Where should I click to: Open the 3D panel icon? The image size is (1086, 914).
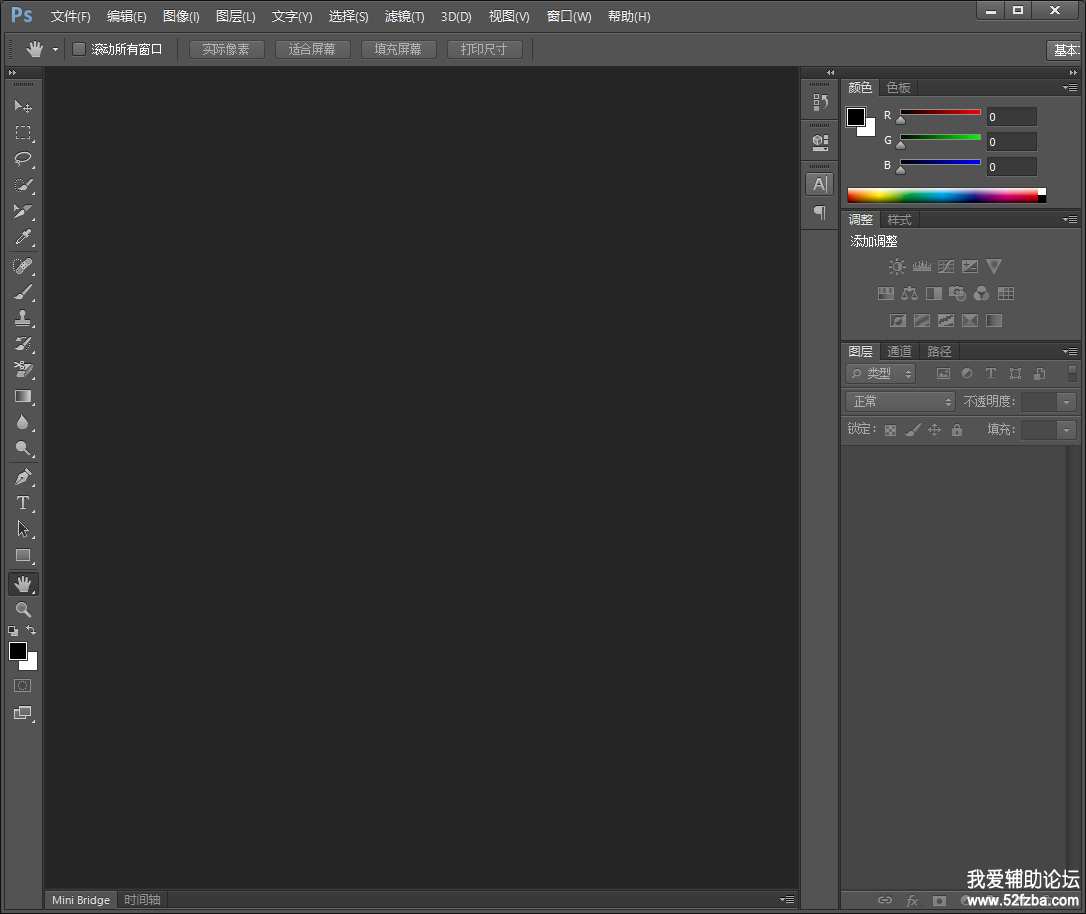[x=820, y=143]
